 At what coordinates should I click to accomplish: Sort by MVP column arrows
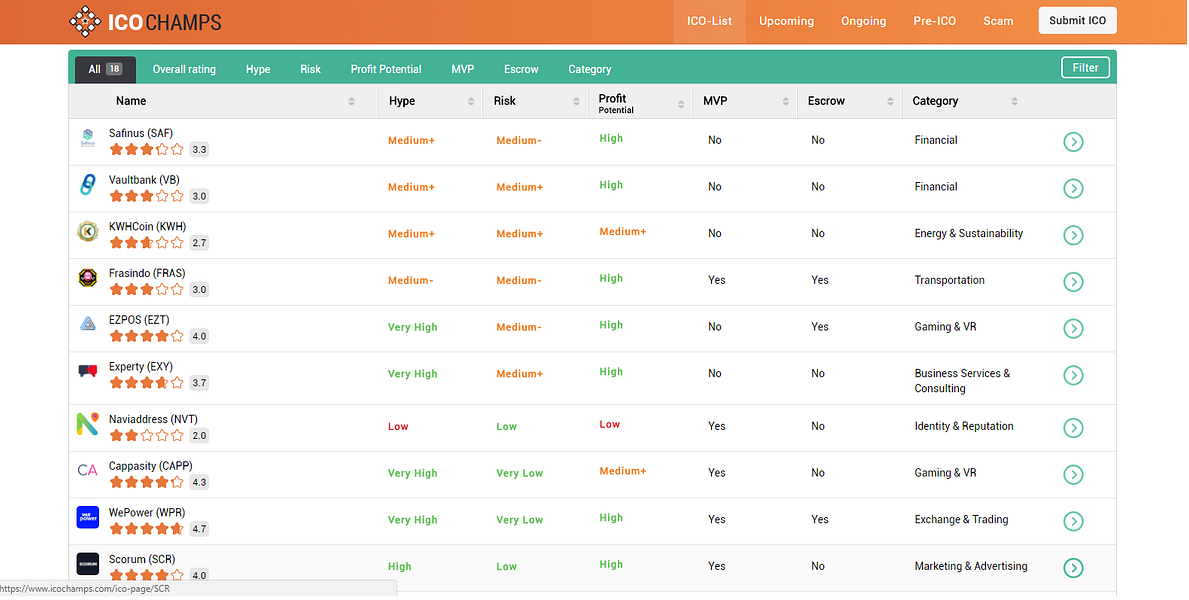(786, 102)
